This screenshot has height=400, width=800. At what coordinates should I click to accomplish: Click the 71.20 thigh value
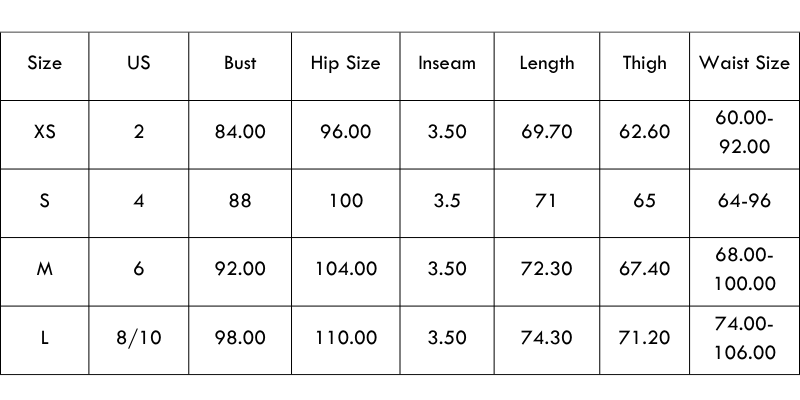coord(644,338)
